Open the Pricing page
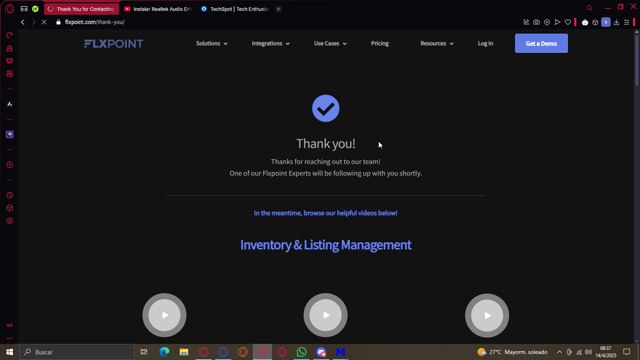640x360 pixels. click(x=380, y=43)
